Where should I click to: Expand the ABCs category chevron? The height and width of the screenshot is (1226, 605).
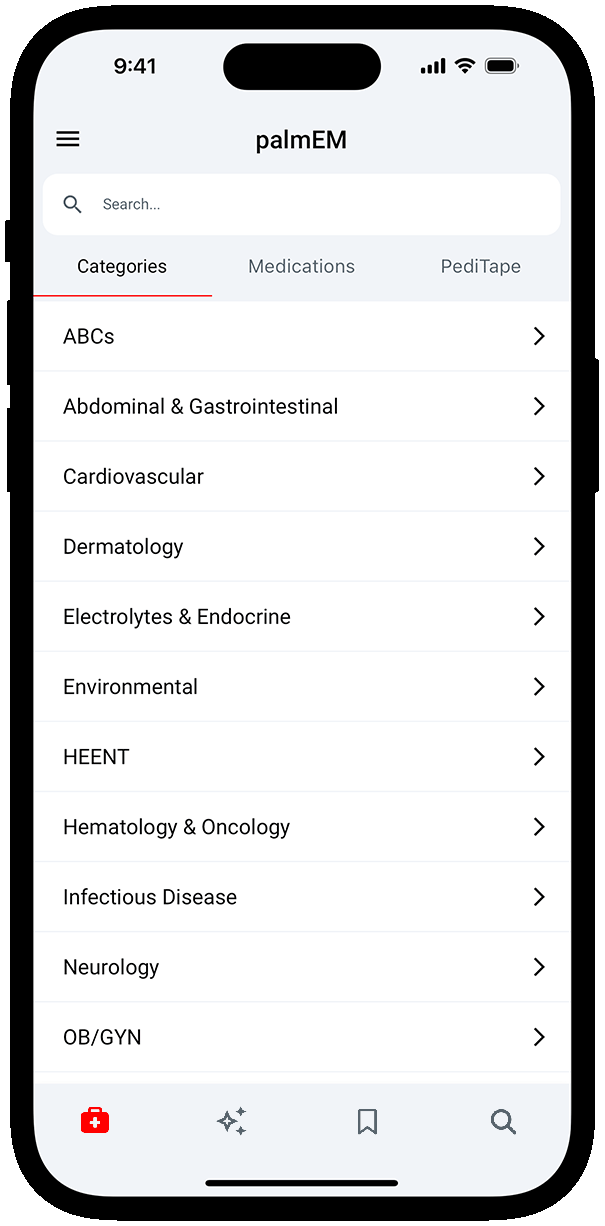coord(539,336)
